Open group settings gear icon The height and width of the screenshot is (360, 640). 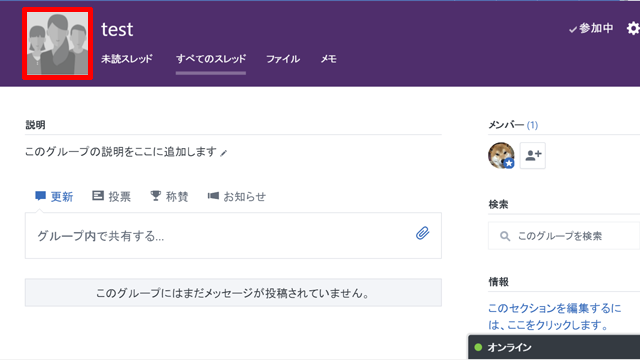point(633,28)
